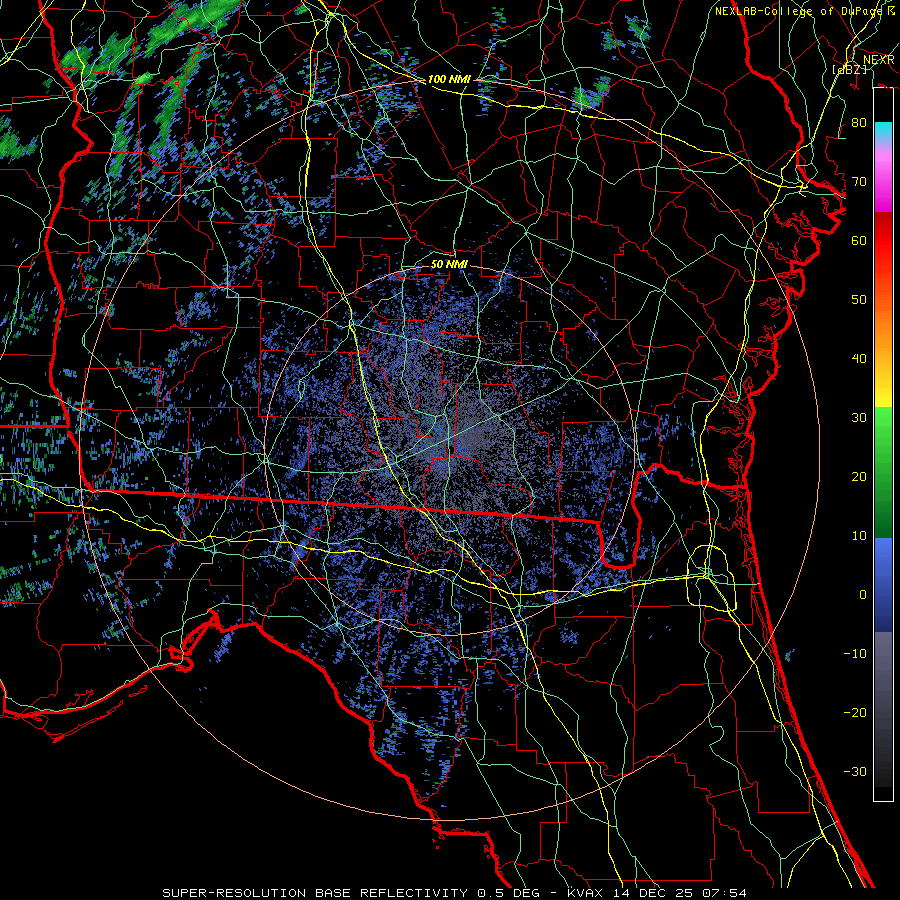Screen dimensions: 900x900
Task: Click the NEXR label above the color scale
Action: coord(878,60)
